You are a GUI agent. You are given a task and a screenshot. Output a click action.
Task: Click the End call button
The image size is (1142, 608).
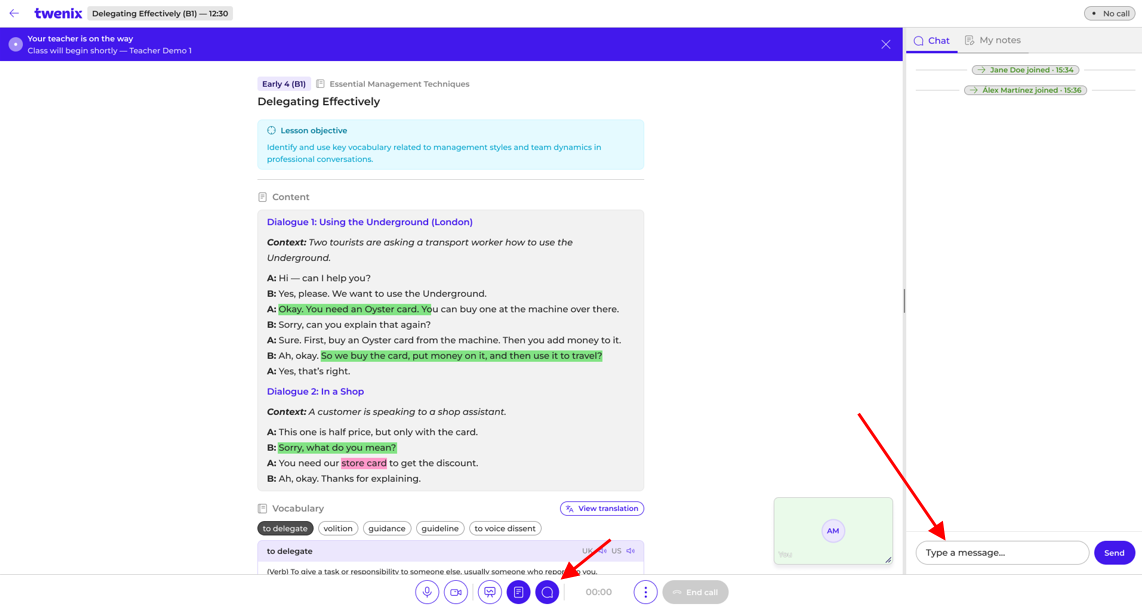tap(695, 592)
